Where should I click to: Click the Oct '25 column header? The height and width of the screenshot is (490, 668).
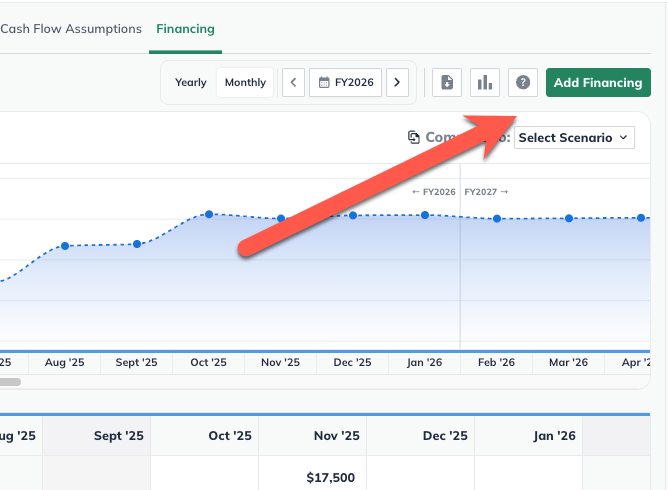pyautogui.click(x=230, y=436)
